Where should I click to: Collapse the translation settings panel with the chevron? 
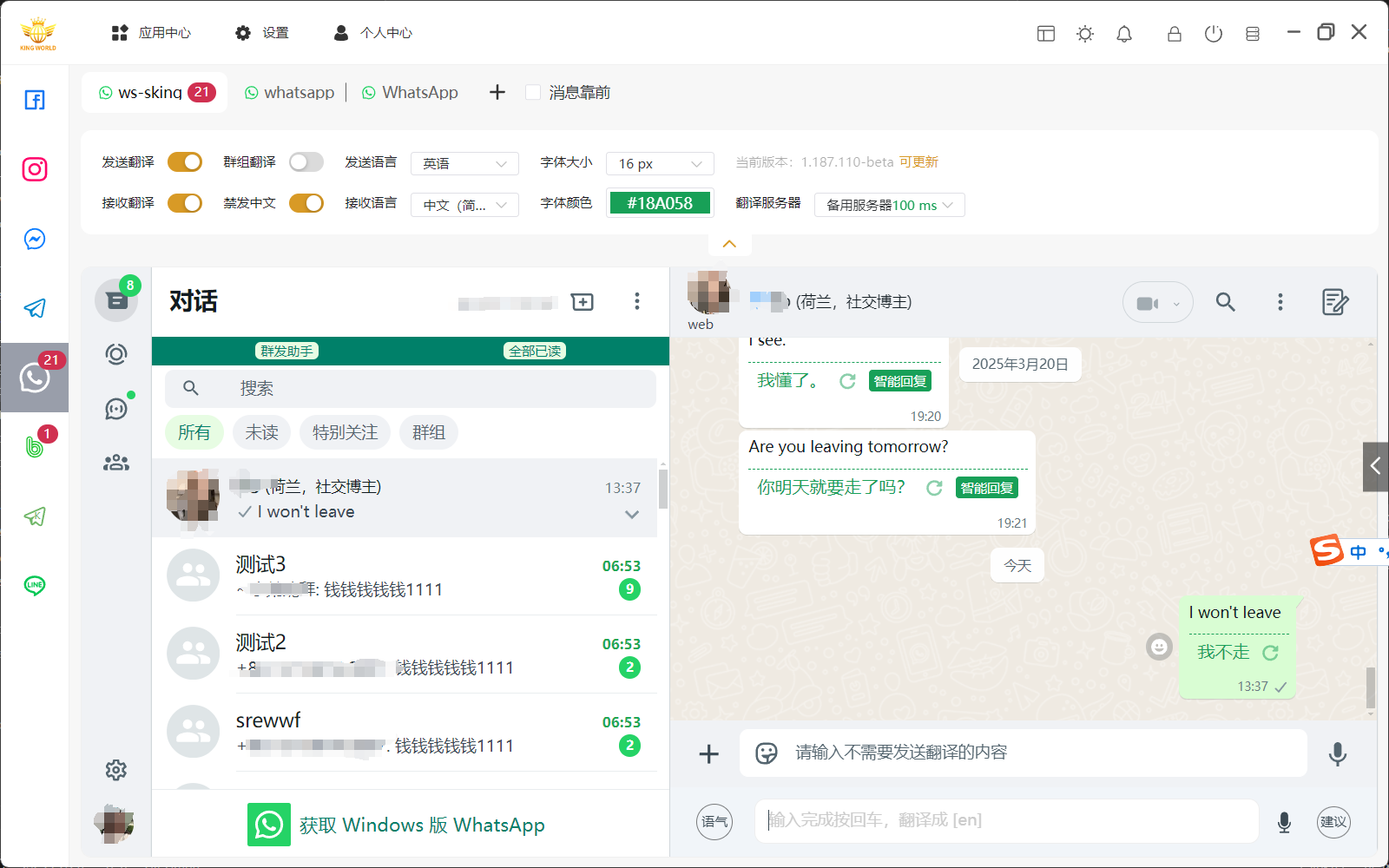click(729, 244)
